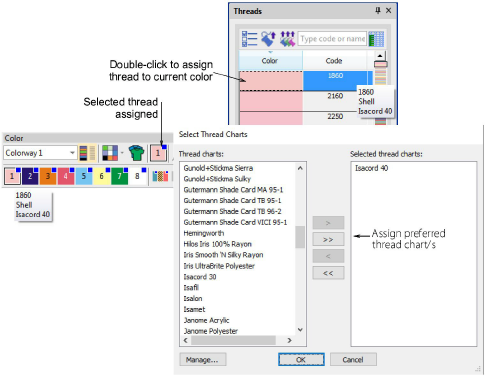Click thread charts list scroll up arrow
Viewport: 485px width, 388px height.
click(300, 168)
